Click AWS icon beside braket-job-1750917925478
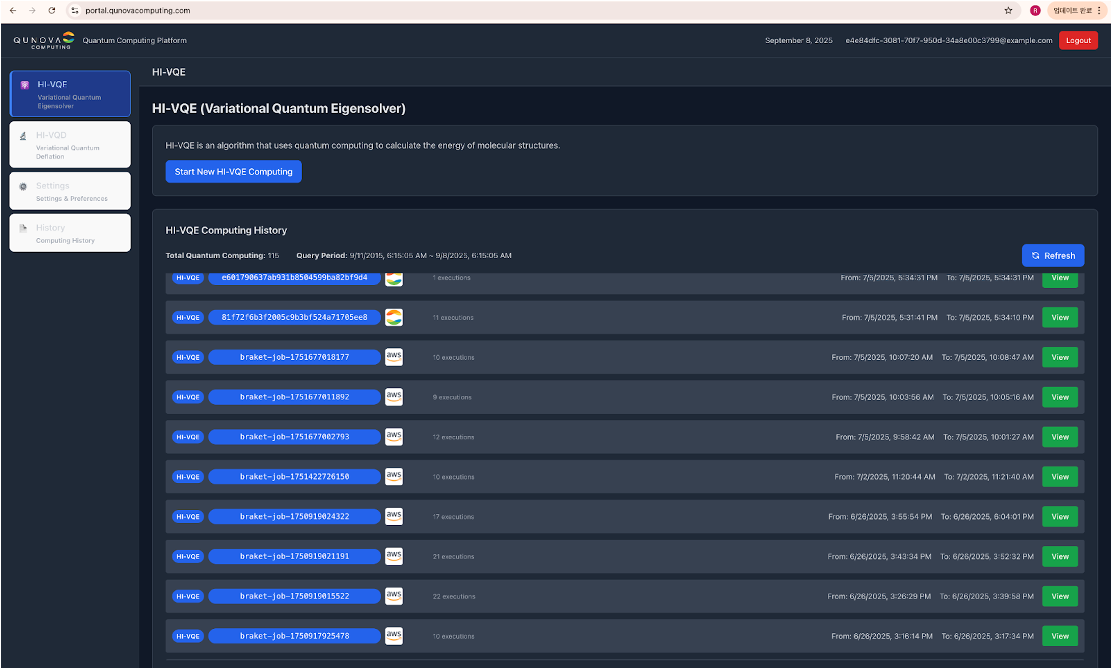 click(x=394, y=636)
